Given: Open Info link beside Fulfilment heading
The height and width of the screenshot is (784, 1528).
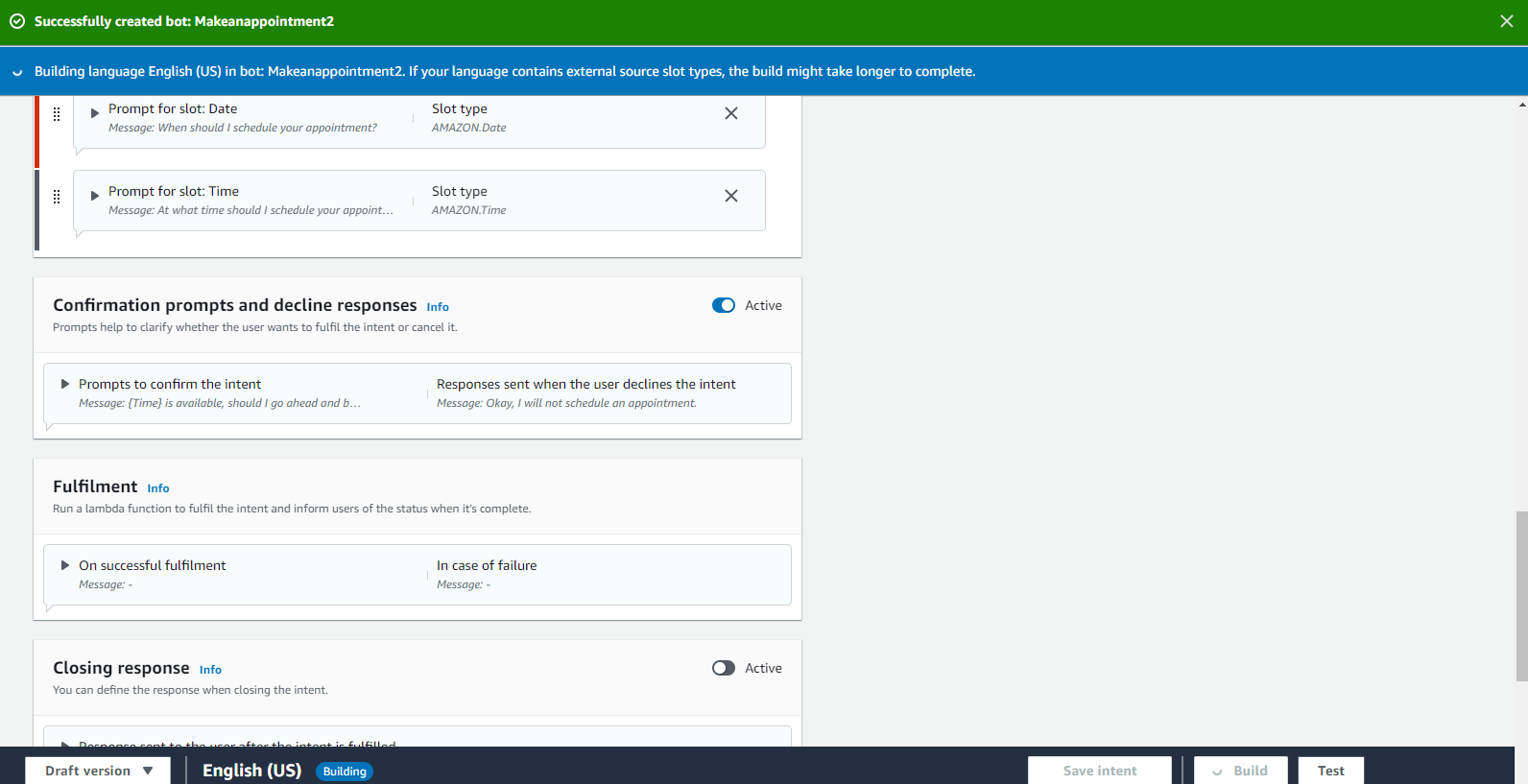Looking at the screenshot, I should tap(158, 488).
